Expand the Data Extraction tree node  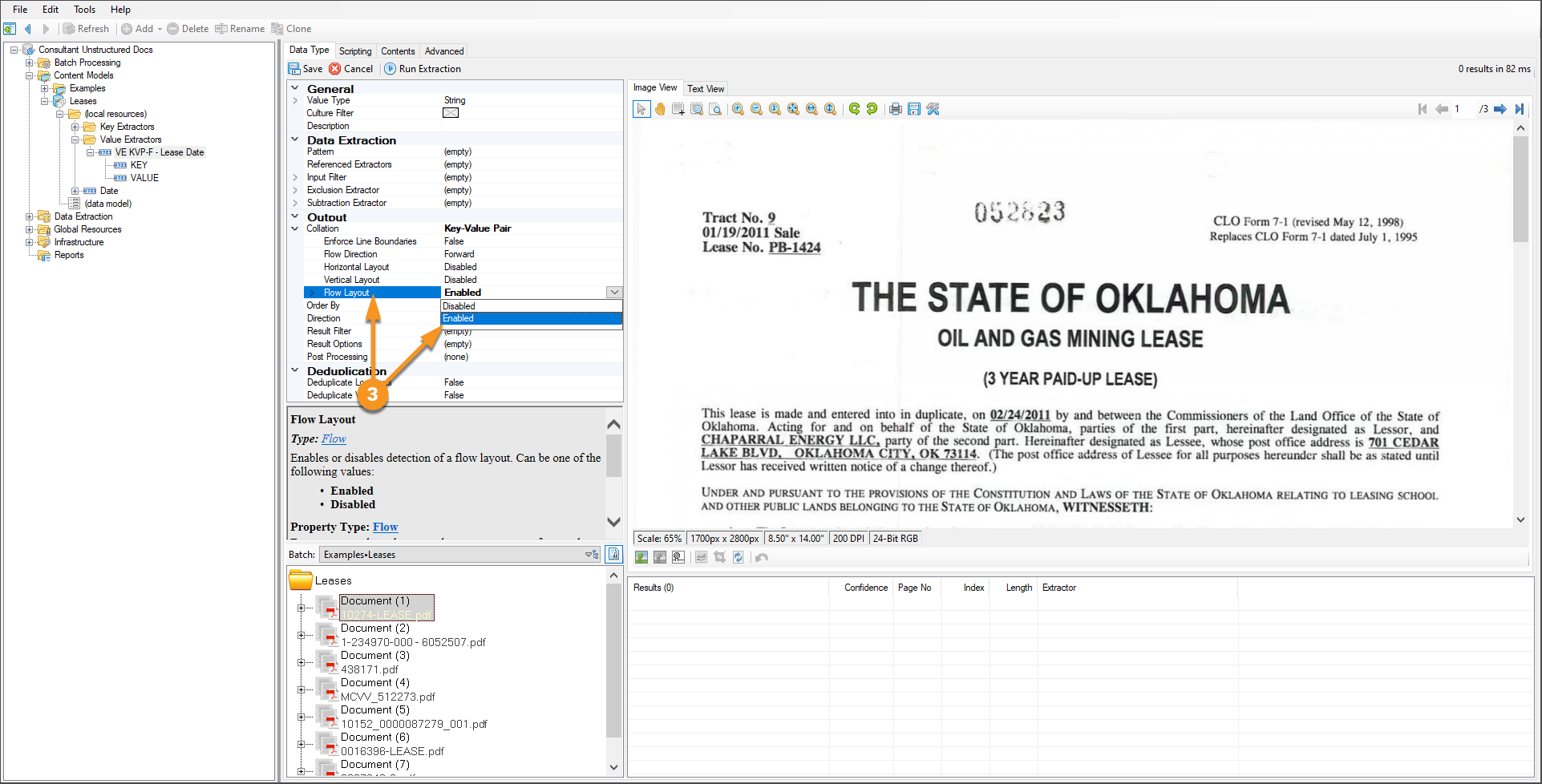pos(30,216)
